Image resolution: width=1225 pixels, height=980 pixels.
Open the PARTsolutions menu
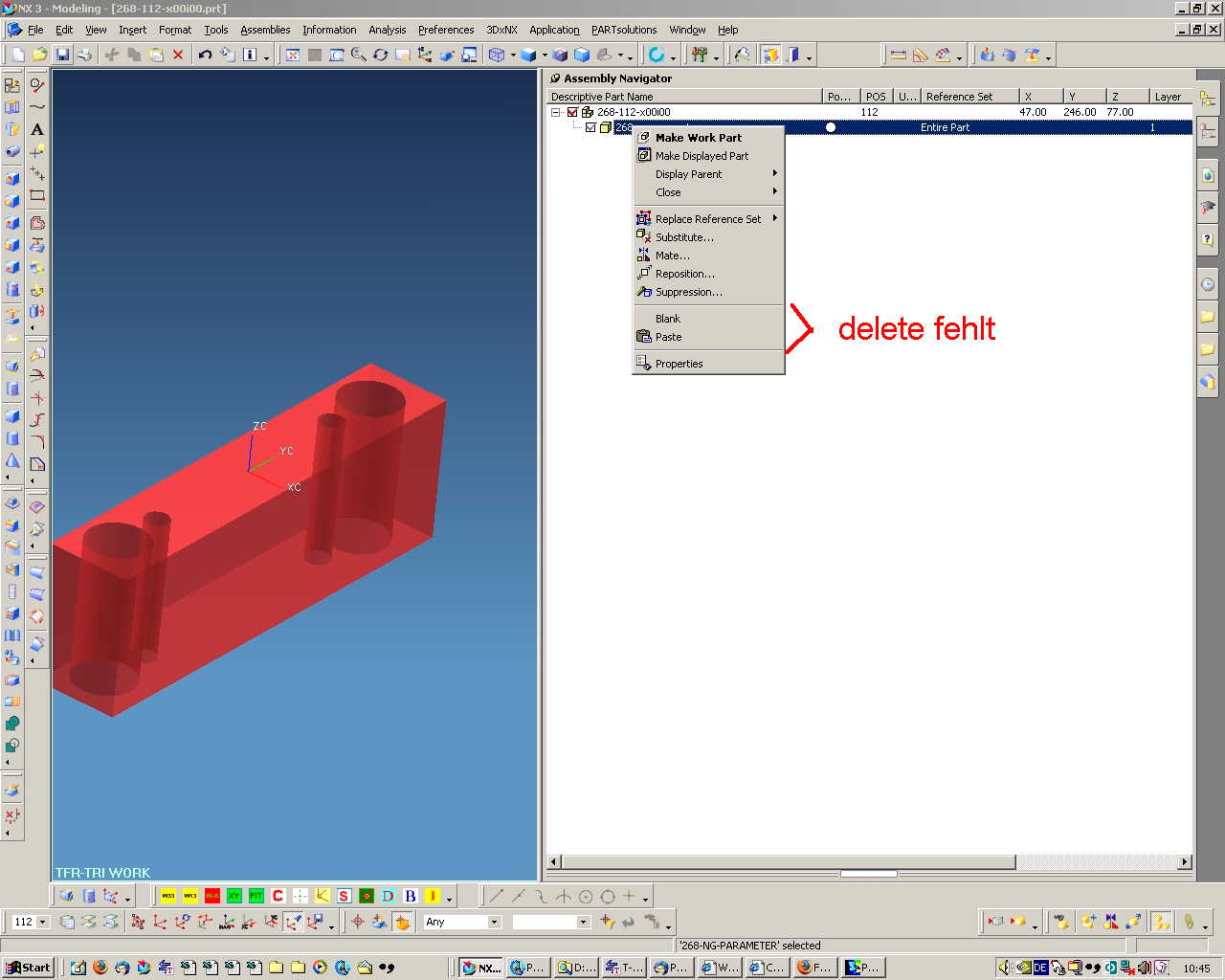624,30
